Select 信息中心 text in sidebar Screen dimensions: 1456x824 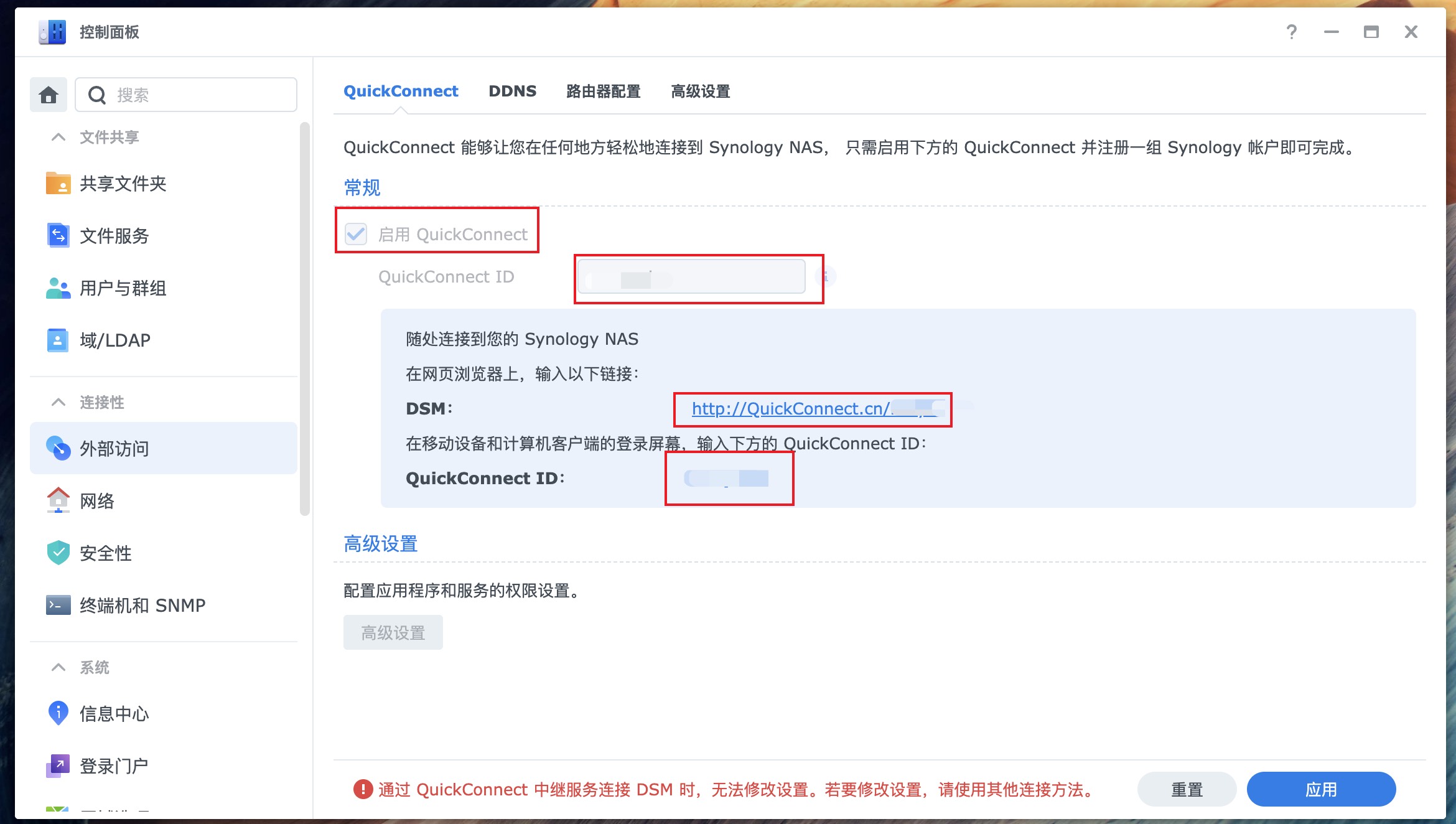click(114, 713)
